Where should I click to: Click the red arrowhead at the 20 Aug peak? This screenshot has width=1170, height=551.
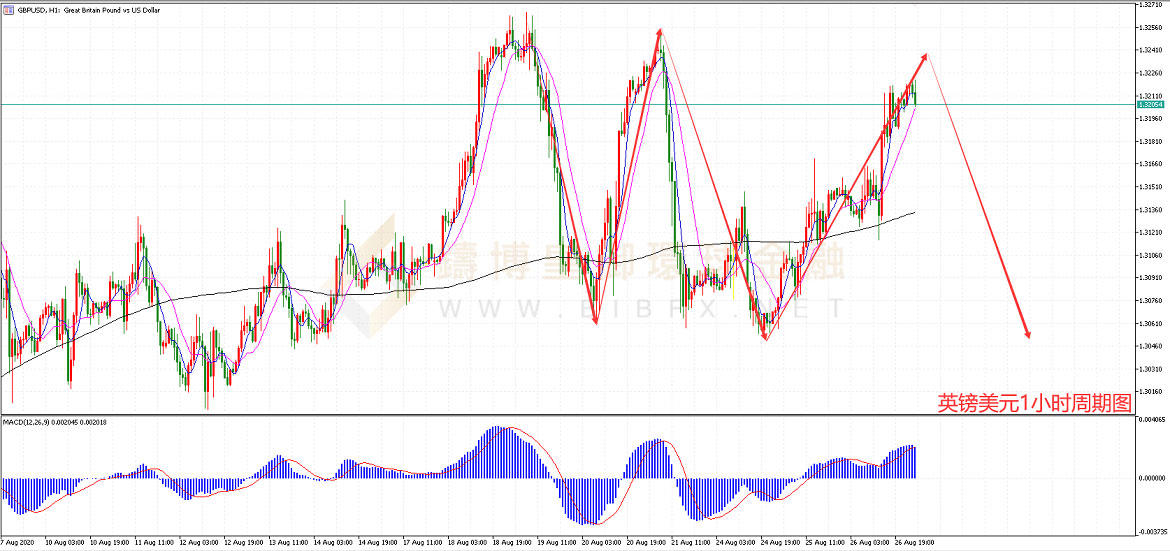659,33
